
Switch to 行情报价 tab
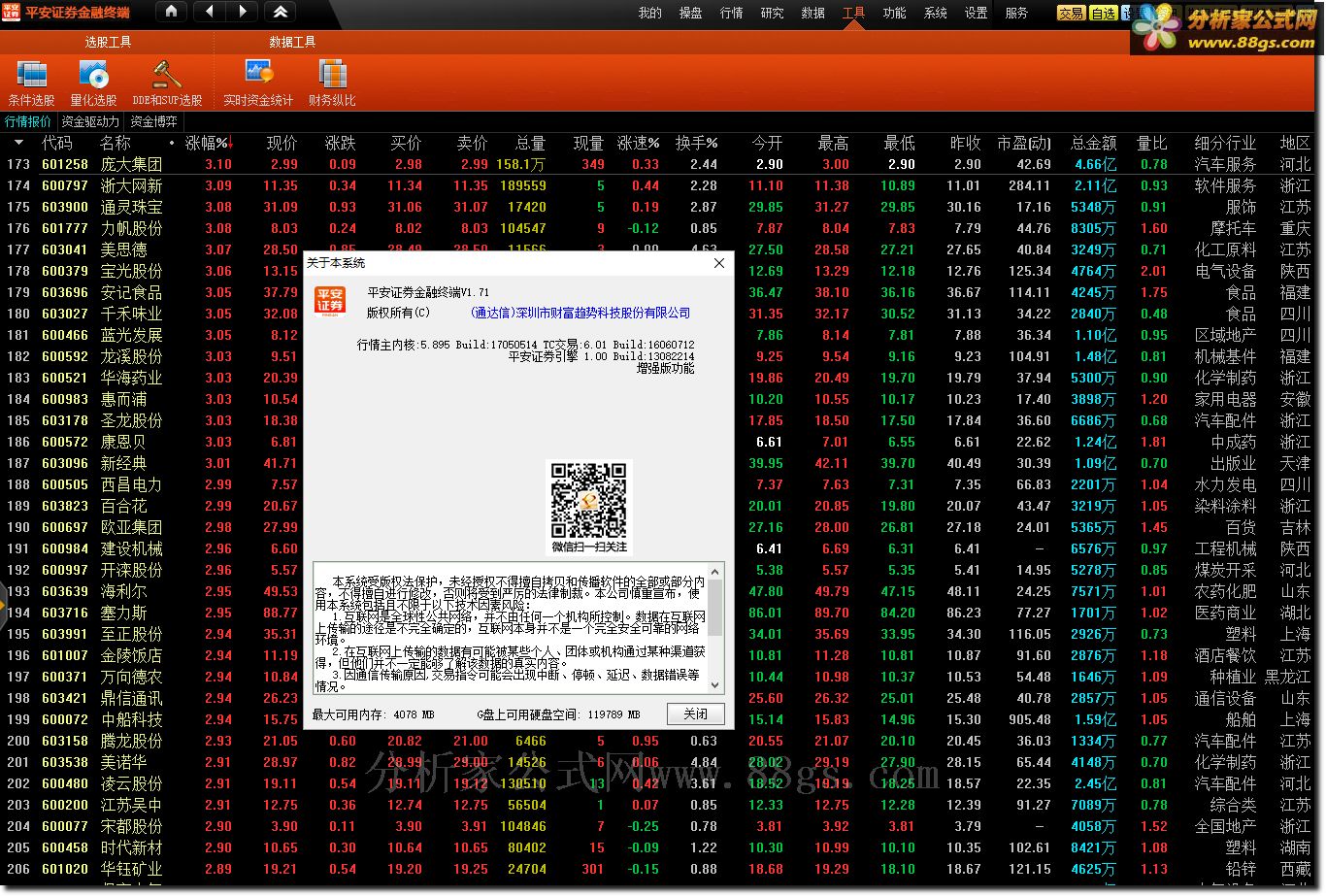pos(28,121)
